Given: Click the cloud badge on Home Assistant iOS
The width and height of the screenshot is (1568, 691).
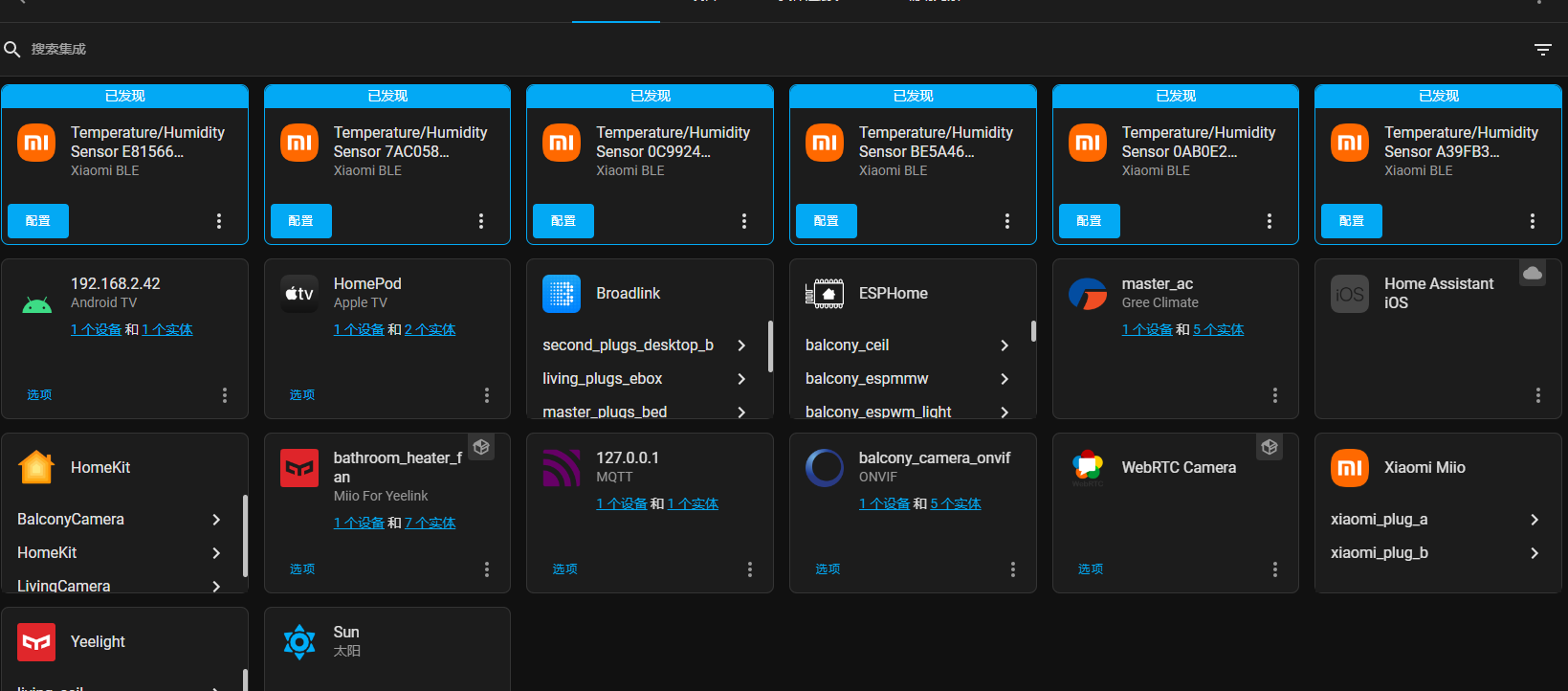Looking at the screenshot, I should 1533,273.
